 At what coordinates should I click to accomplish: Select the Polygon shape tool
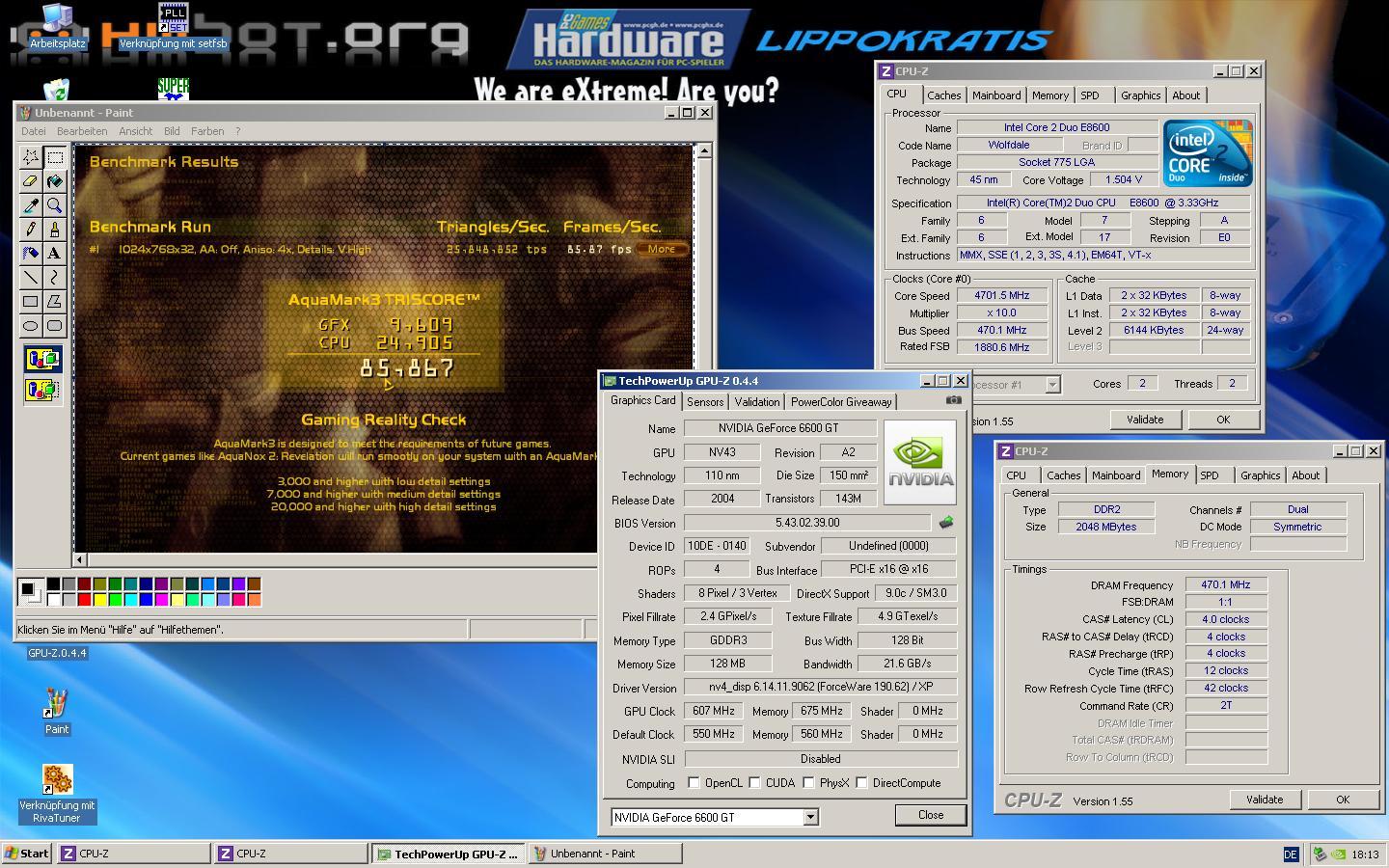pyautogui.click(x=55, y=302)
